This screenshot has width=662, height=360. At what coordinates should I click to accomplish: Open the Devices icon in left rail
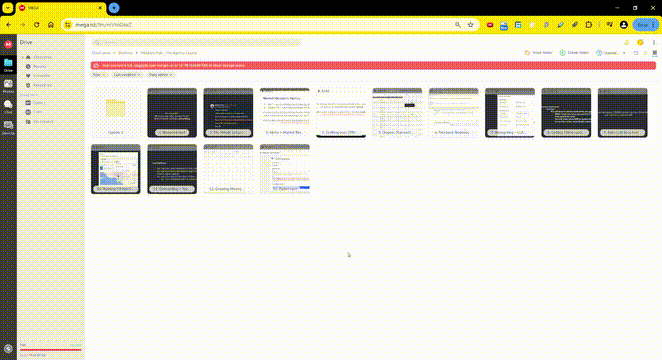coord(8,127)
